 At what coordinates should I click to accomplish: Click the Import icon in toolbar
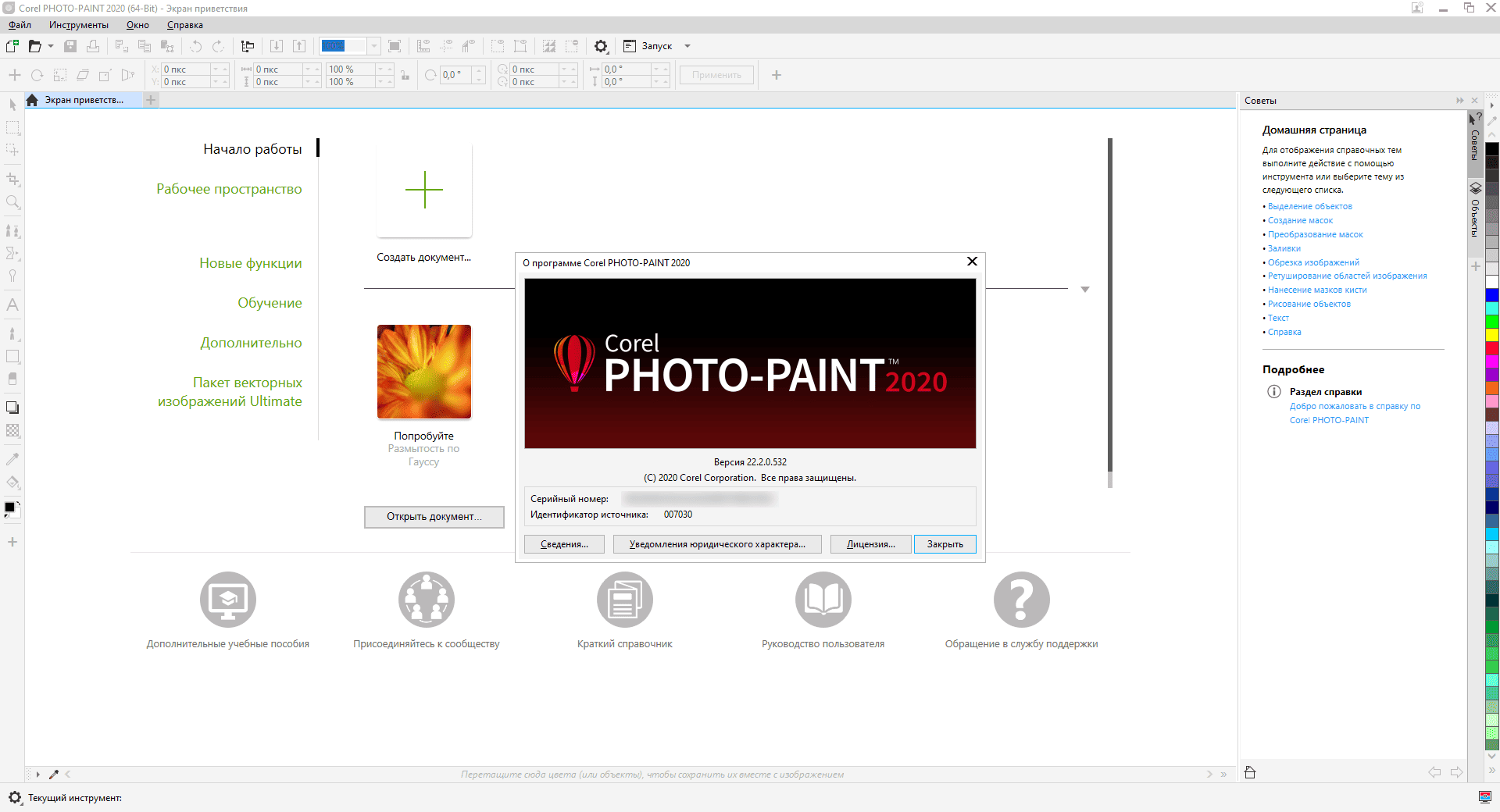point(277,46)
